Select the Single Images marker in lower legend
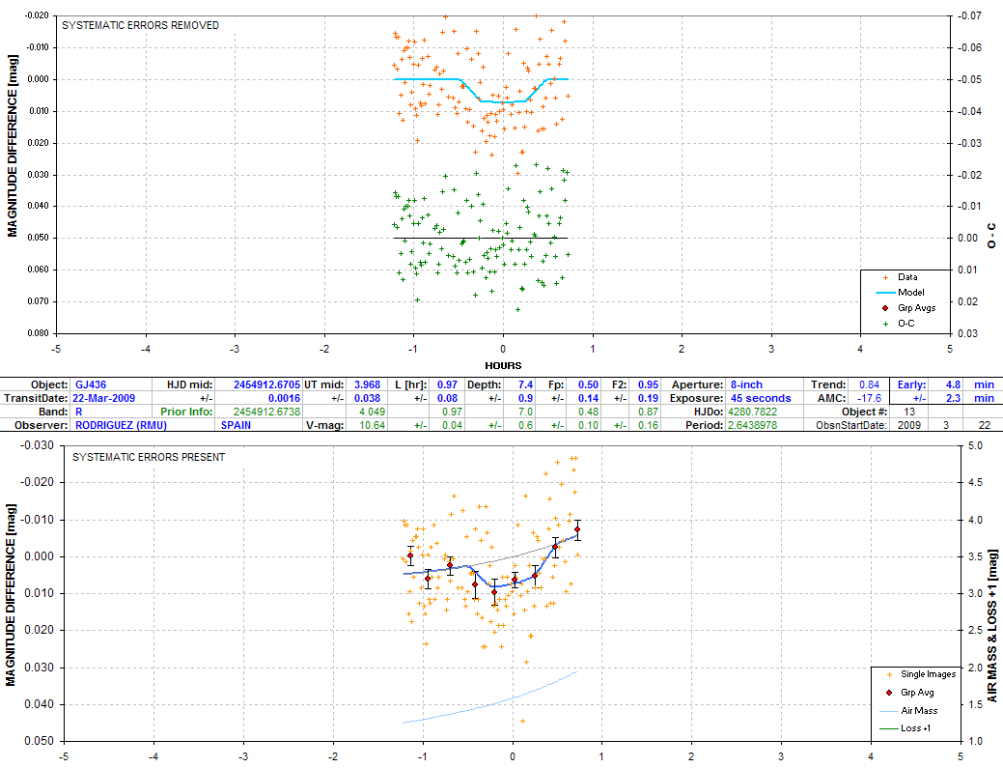Image resolution: width=1003 pixels, height=768 pixels. click(x=889, y=674)
